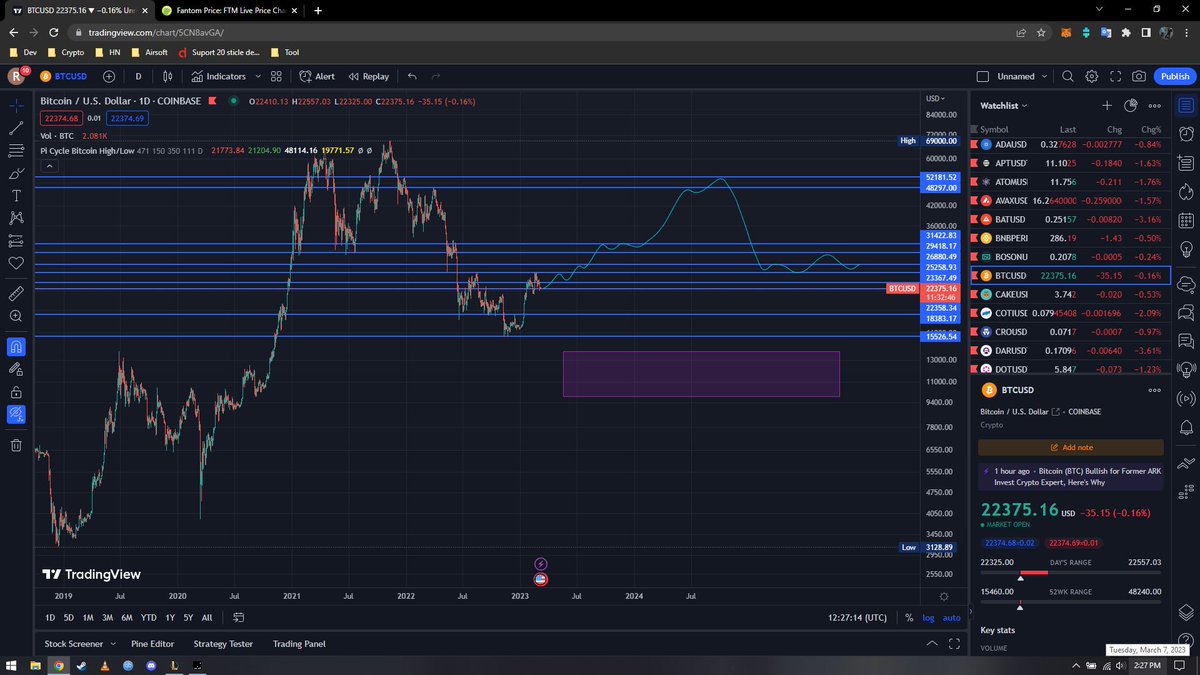Screen dimensions: 1200x675
Task: Open the prediction and measurement tools
Action: point(16,241)
